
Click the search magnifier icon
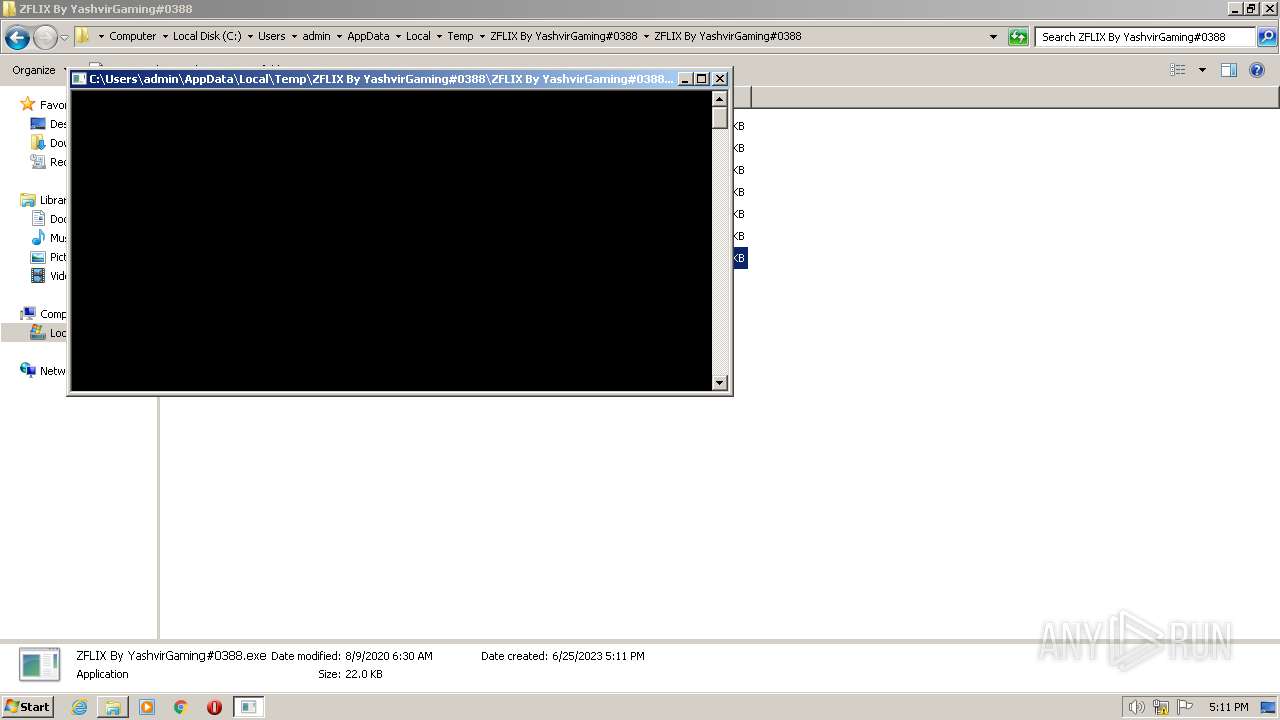[x=1267, y=37]
